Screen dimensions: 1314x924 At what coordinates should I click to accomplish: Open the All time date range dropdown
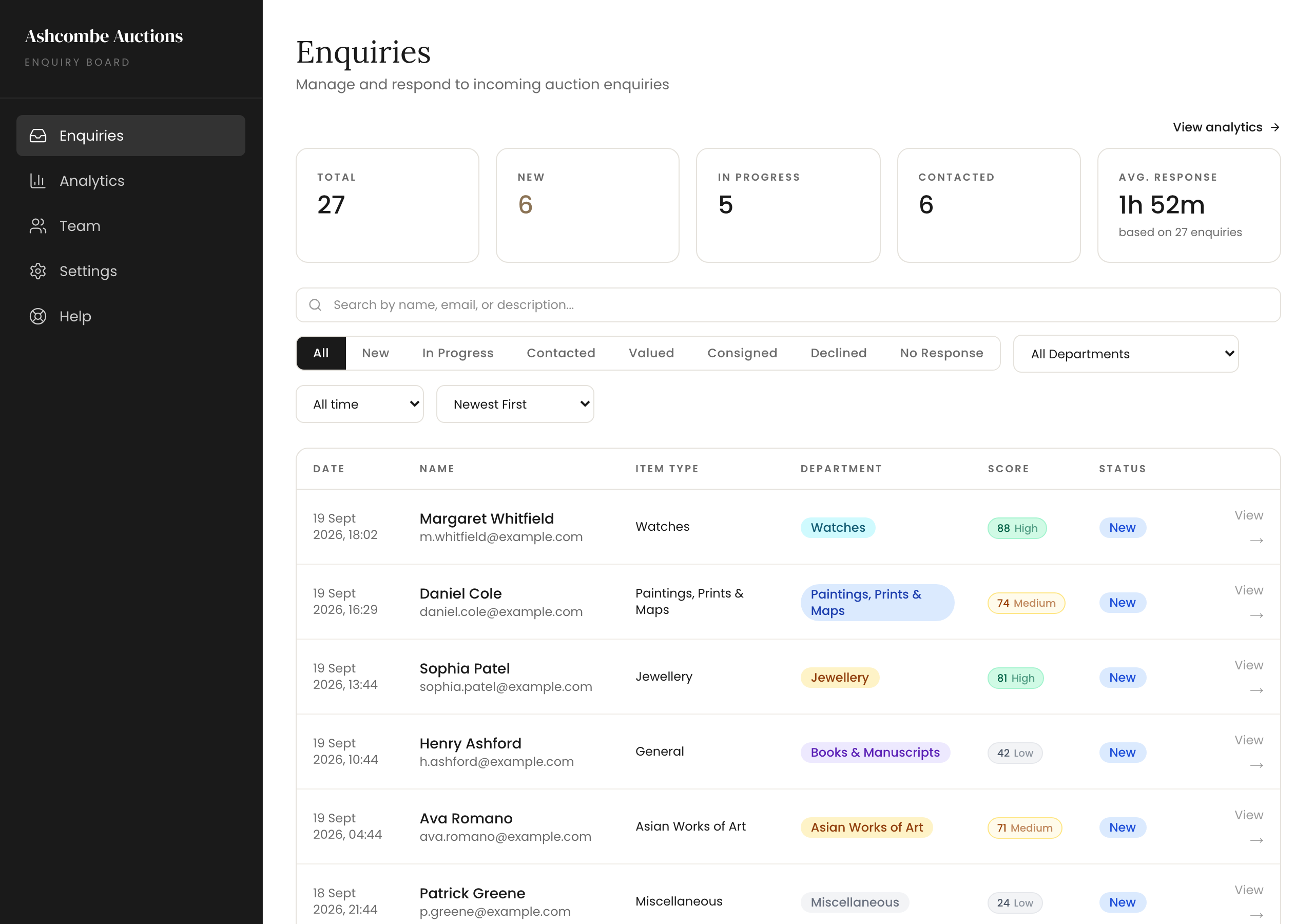click(x=359, y=404)
